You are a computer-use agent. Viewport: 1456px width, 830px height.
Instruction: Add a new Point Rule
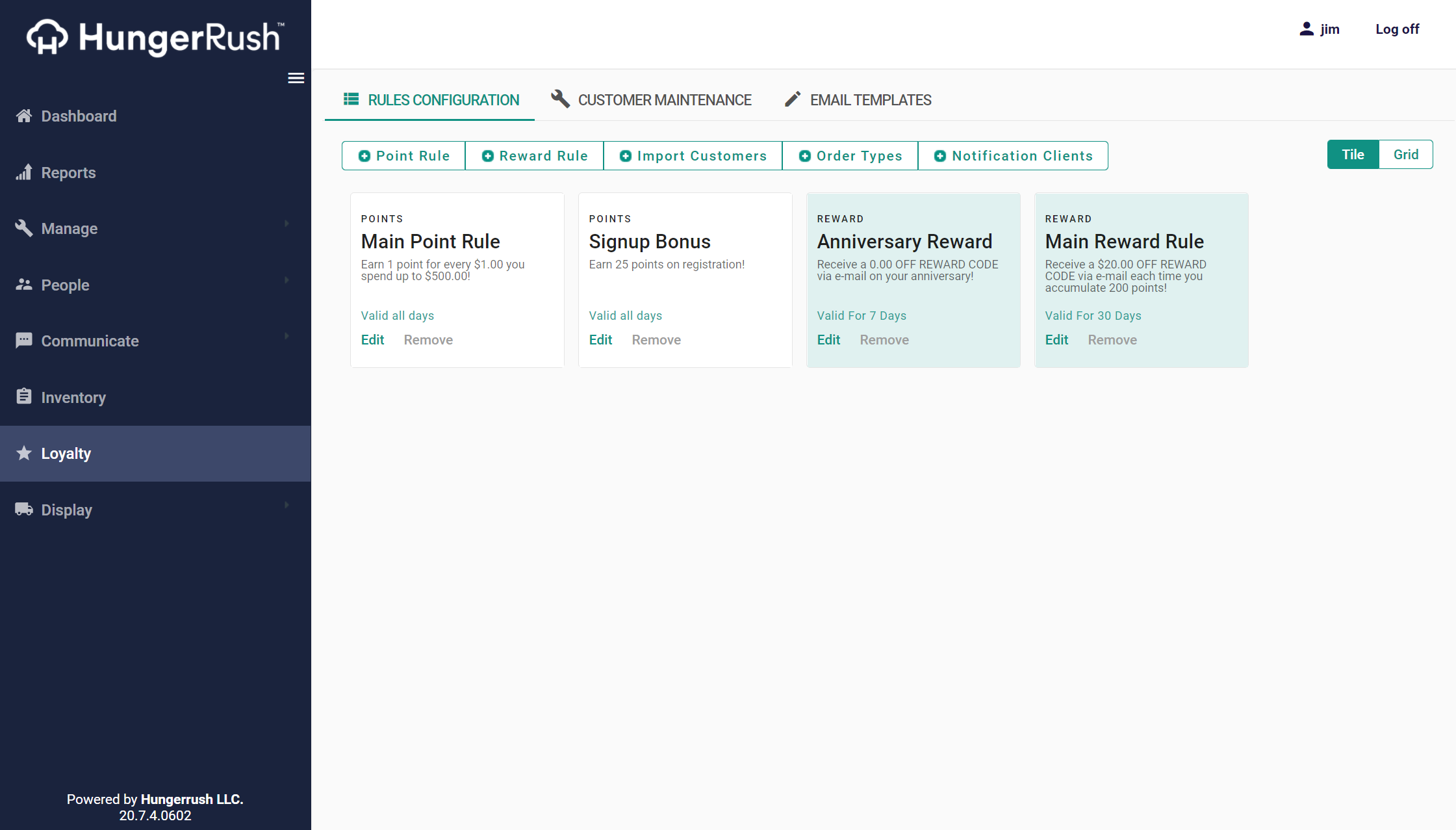click(403, 156)
